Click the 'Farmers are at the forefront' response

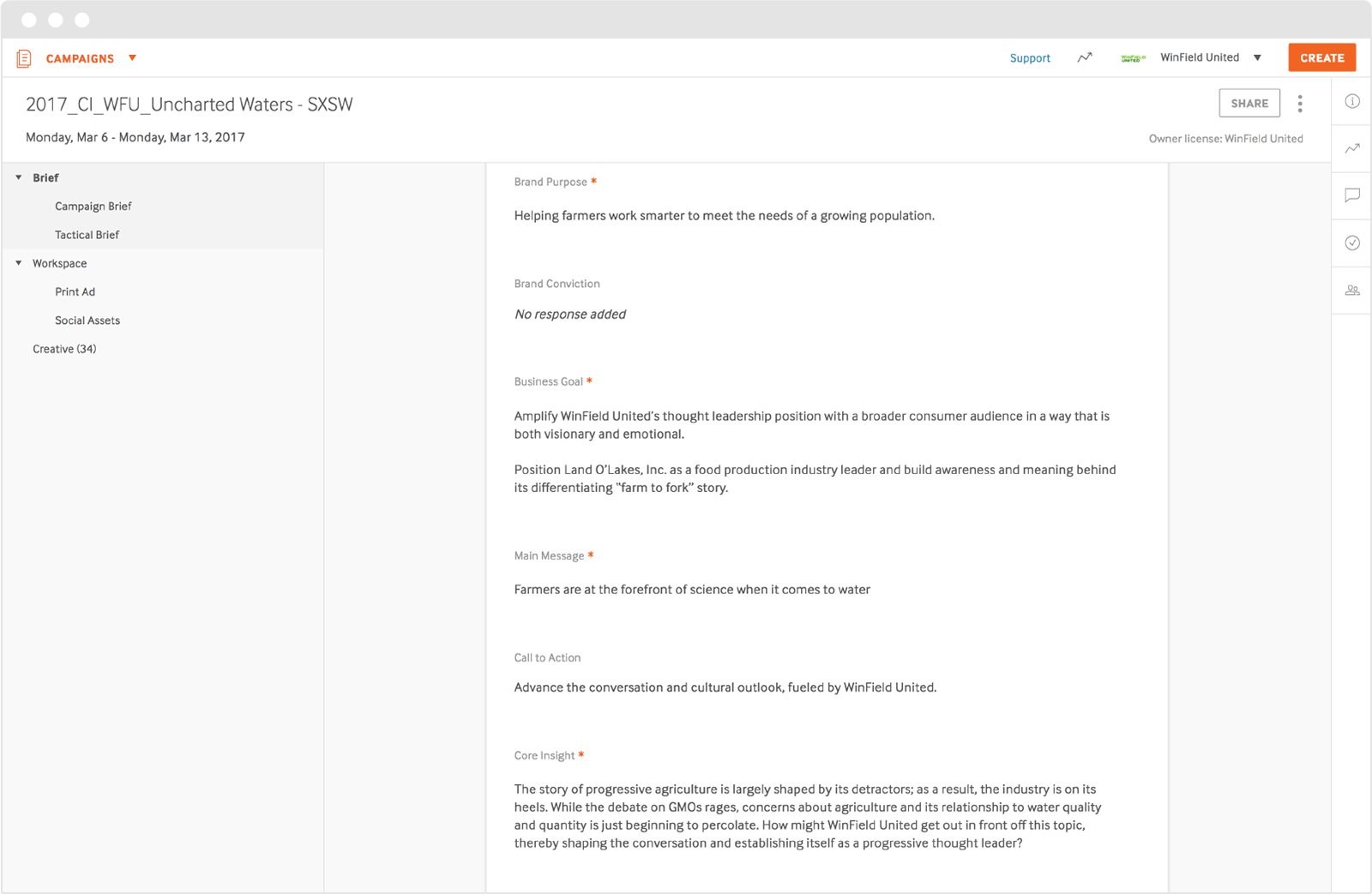692,590
